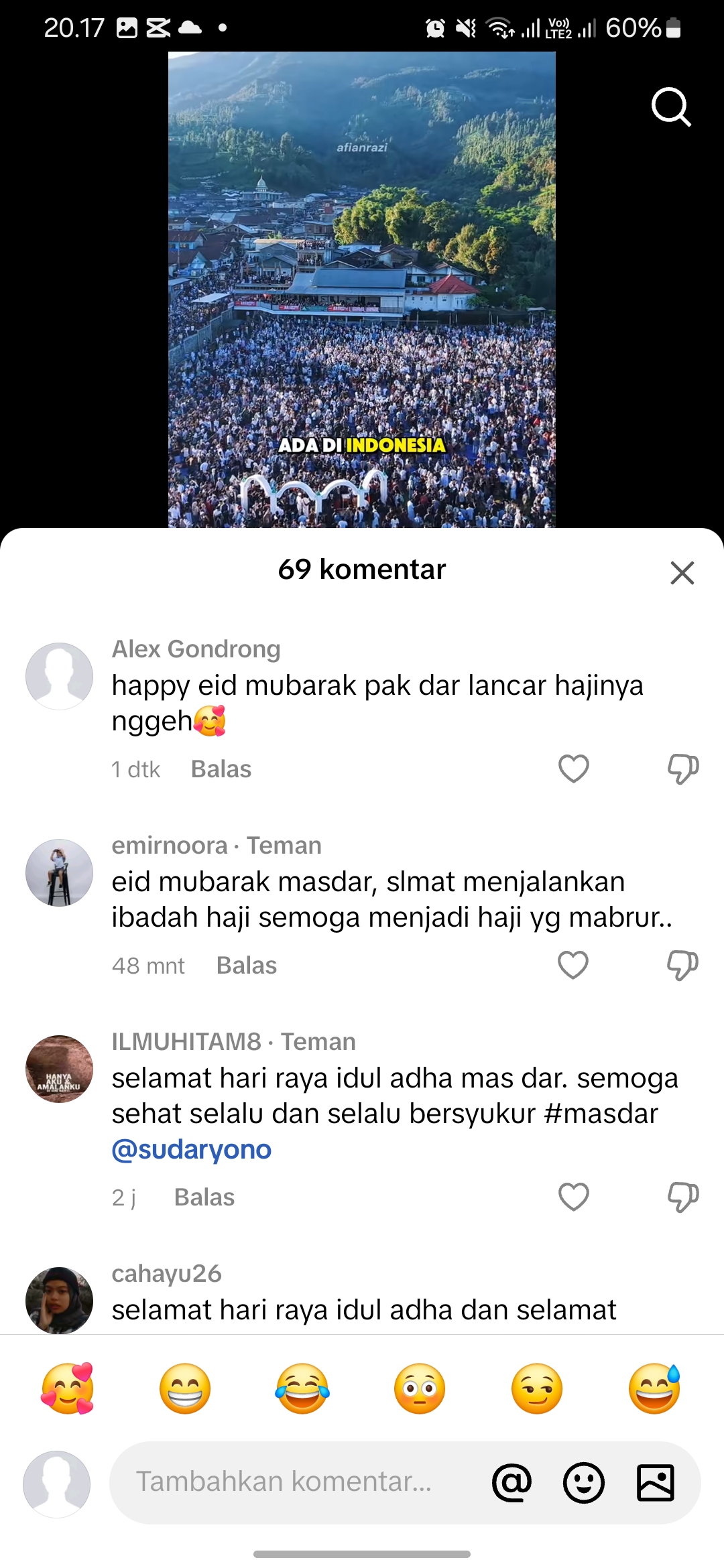Viewport: 724px width, 1568px height.
Task: Tap the @ mention icon
Action: point(511,1482)
